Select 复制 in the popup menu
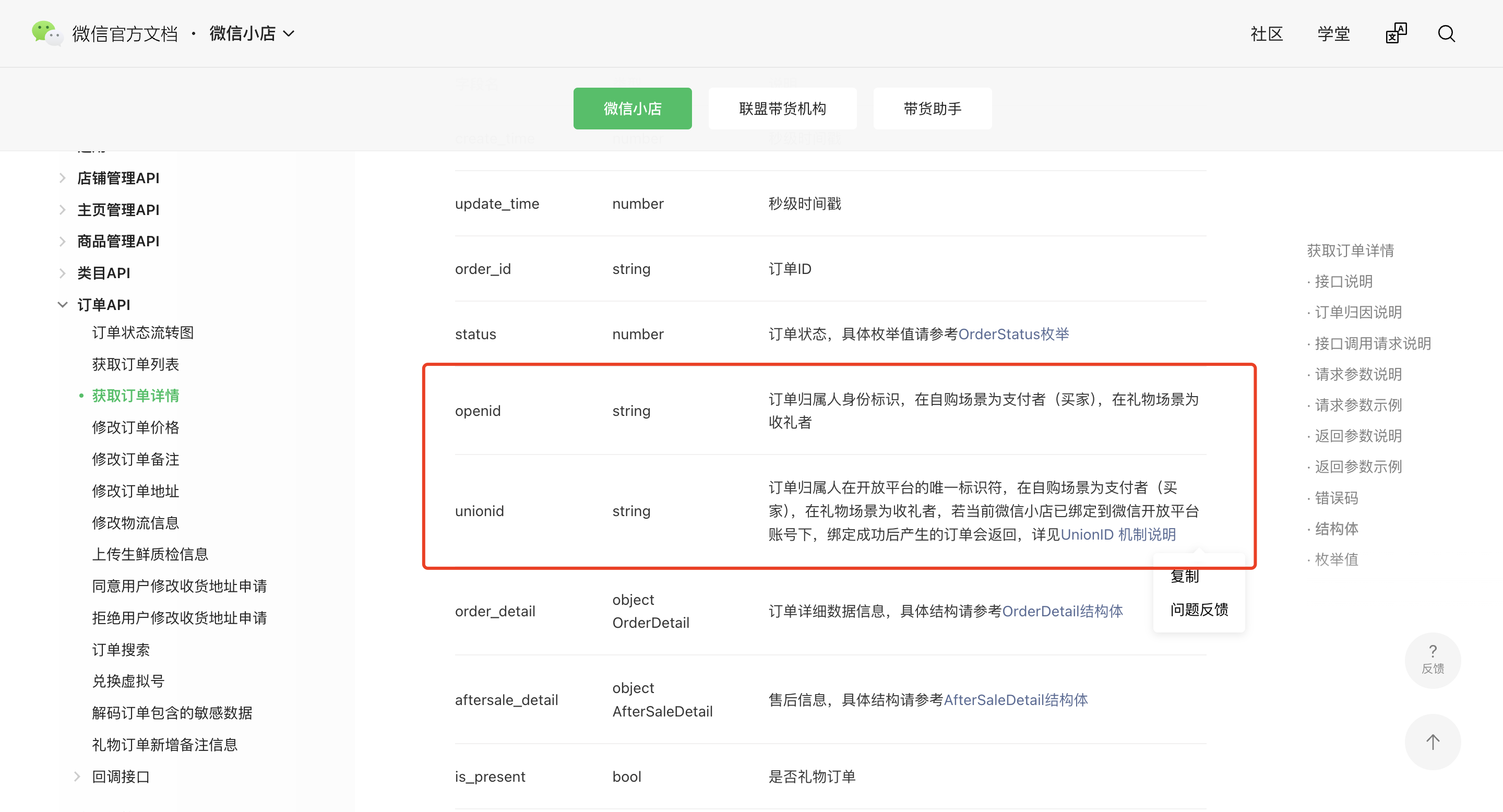This screenshot has height=812, width=1503. pos(1185,576)
